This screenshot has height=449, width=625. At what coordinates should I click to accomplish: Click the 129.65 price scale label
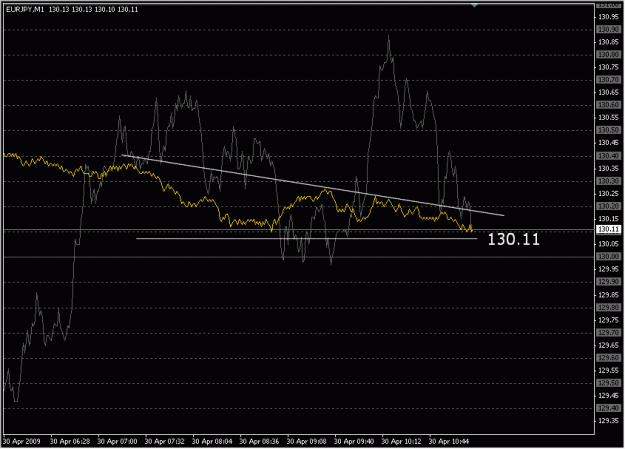click(x=609, y=345)
